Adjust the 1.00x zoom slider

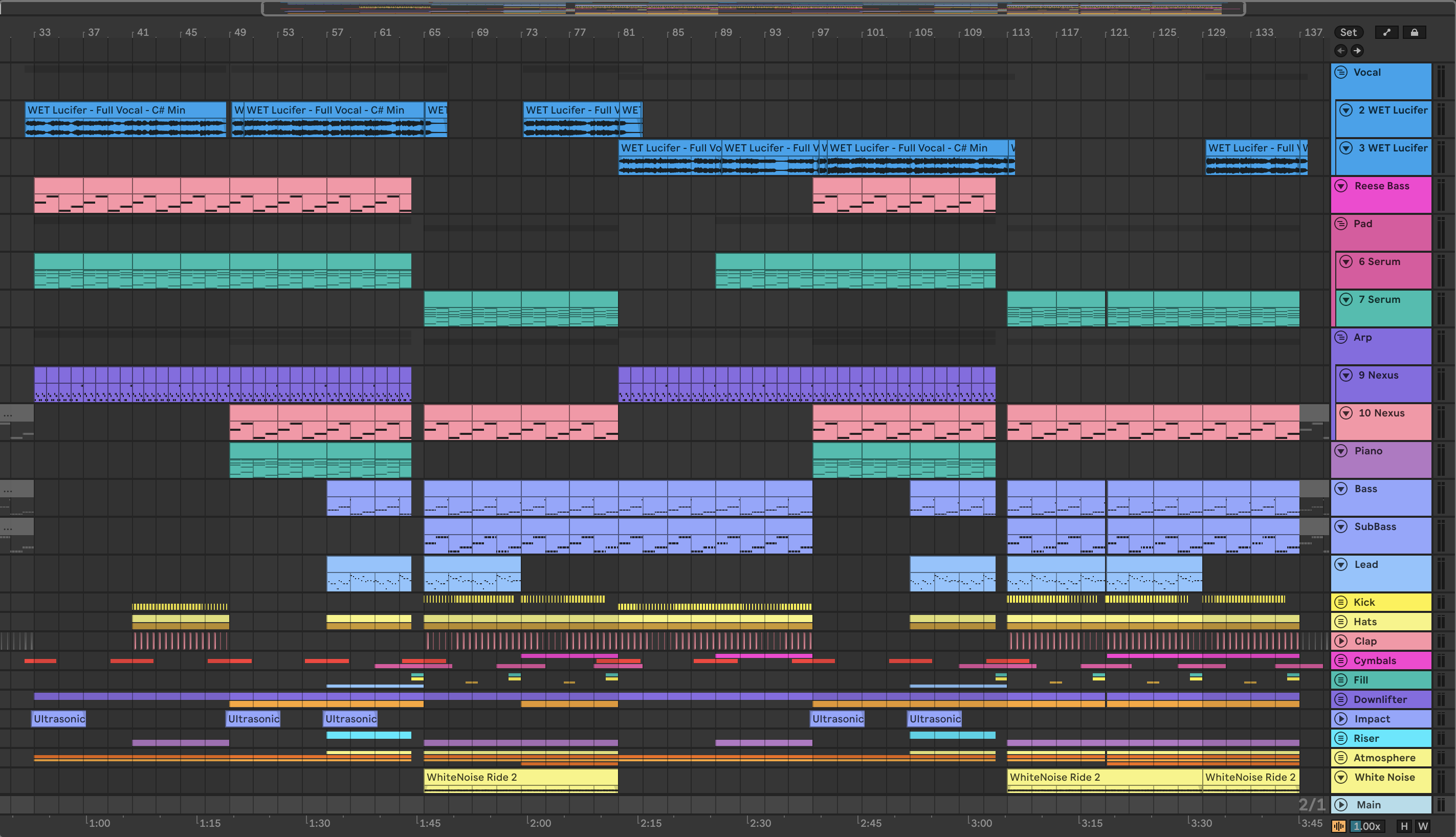click(x=1367, y=826)
